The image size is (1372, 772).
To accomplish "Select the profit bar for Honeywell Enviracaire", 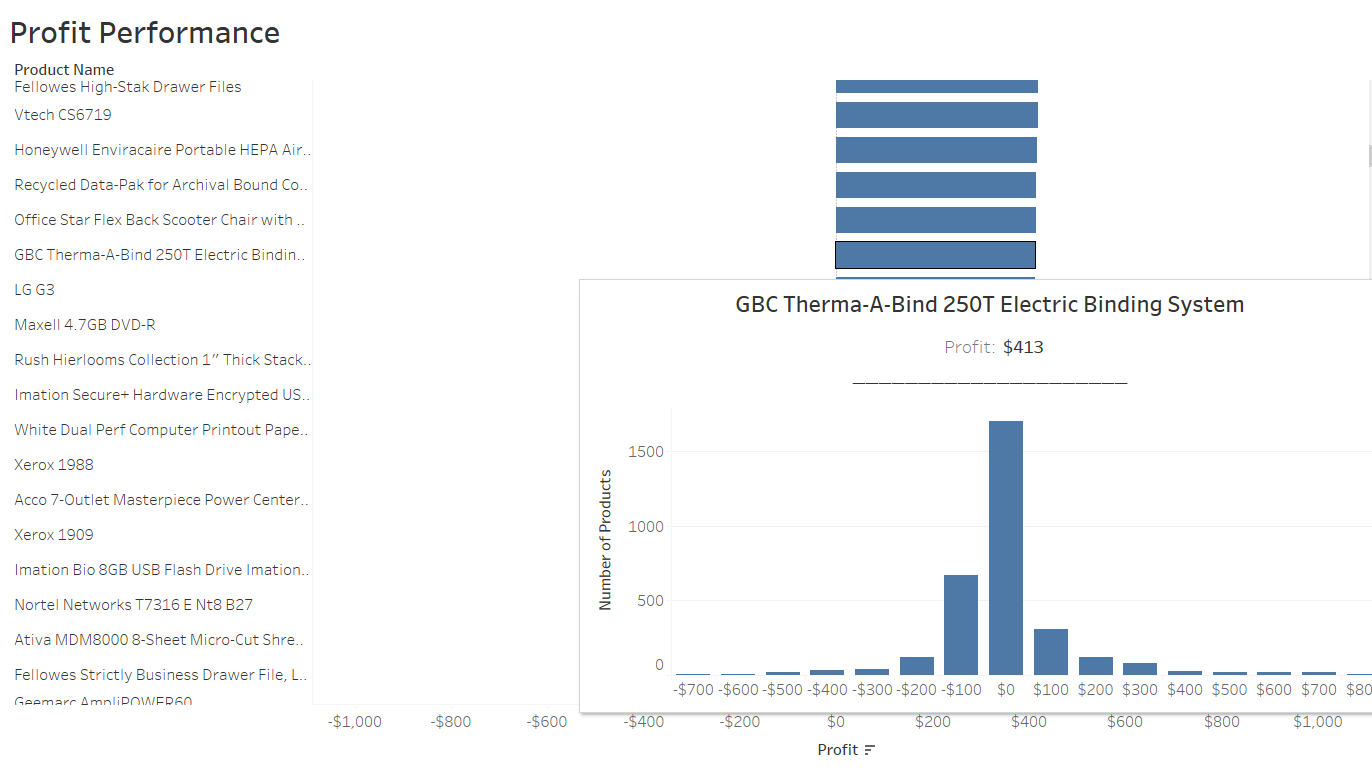I will 936,150.
